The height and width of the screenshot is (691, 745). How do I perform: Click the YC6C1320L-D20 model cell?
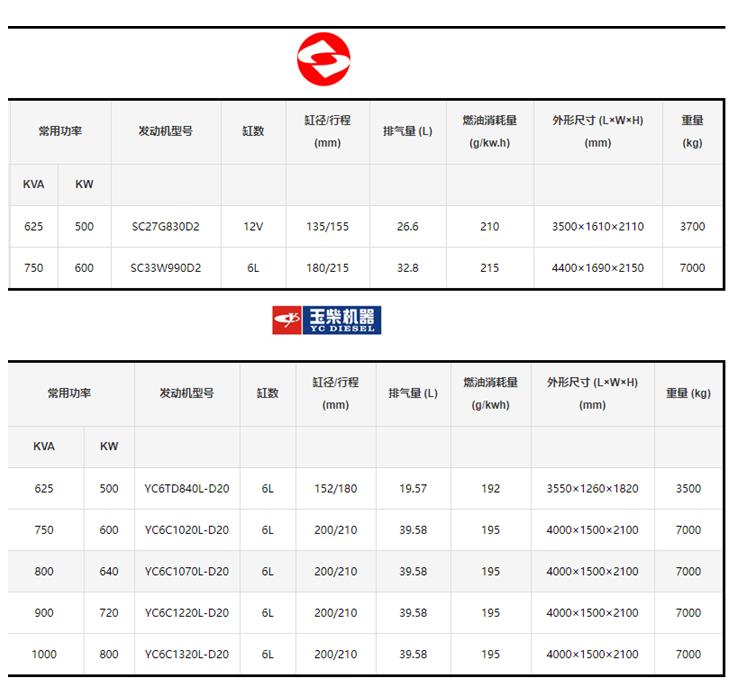(x=187, y=654)
